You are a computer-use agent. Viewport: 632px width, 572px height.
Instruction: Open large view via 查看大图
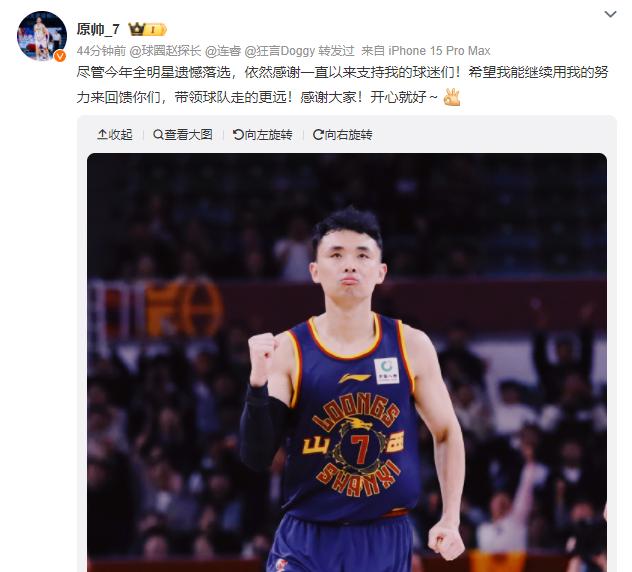(x=183, y=135)
